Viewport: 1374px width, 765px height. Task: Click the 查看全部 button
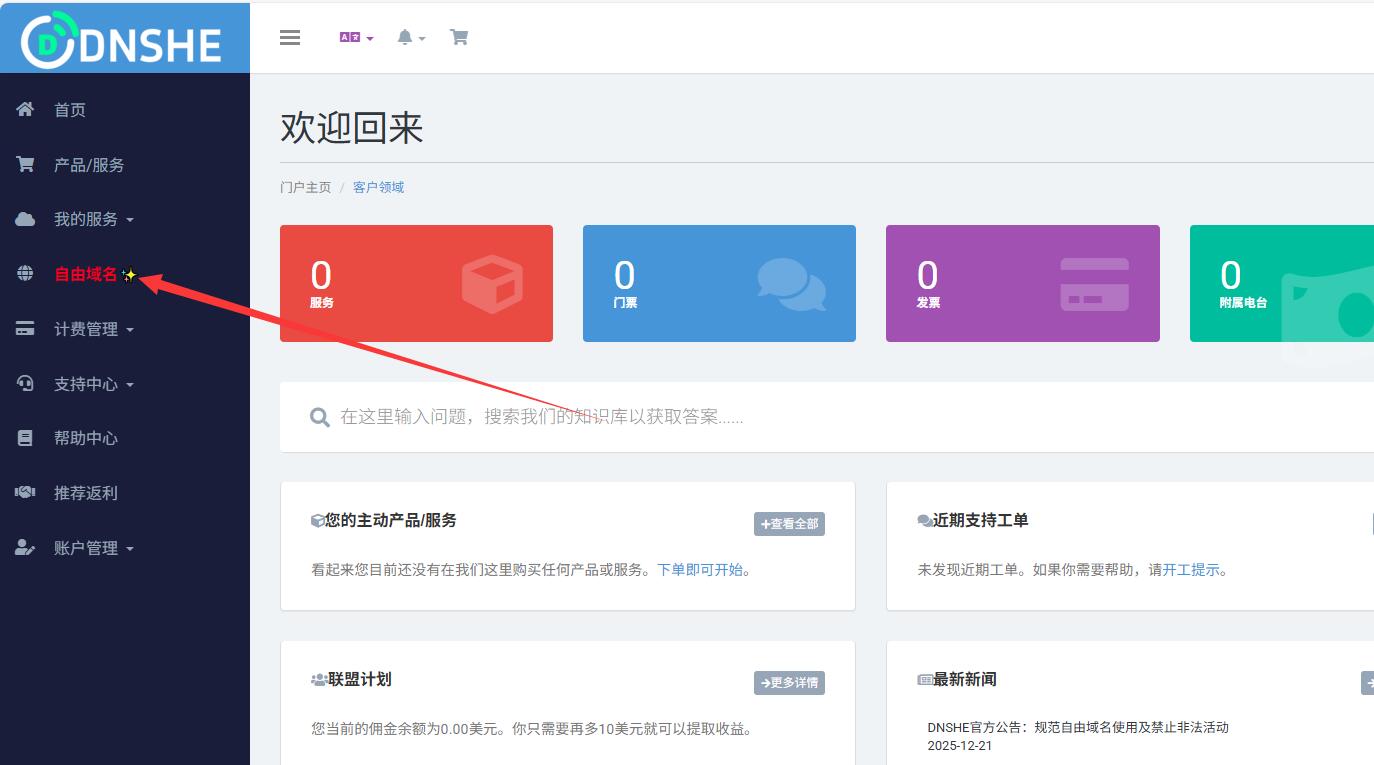[x=789, y=523]
